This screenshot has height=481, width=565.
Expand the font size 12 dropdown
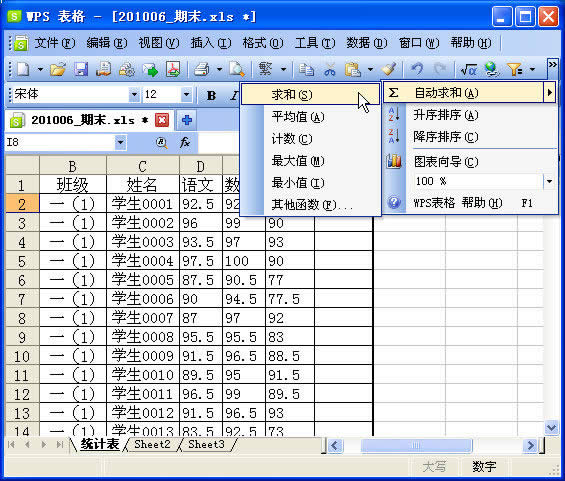186,95
